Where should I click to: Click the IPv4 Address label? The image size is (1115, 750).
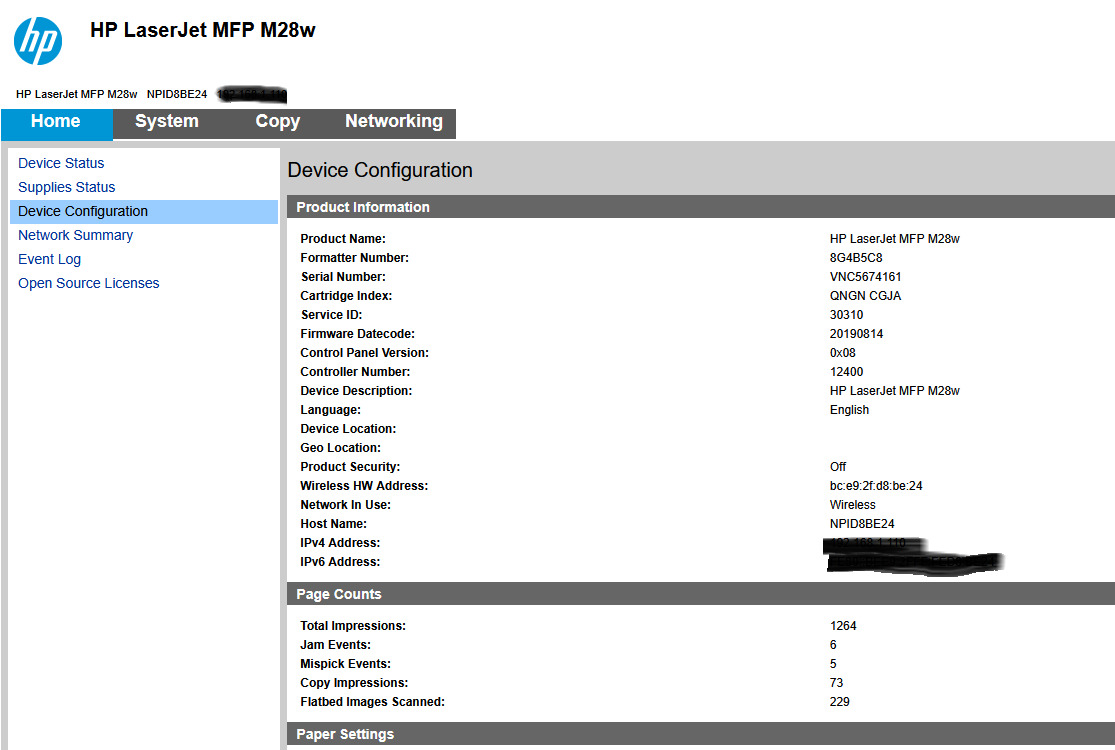coord(340,543)
